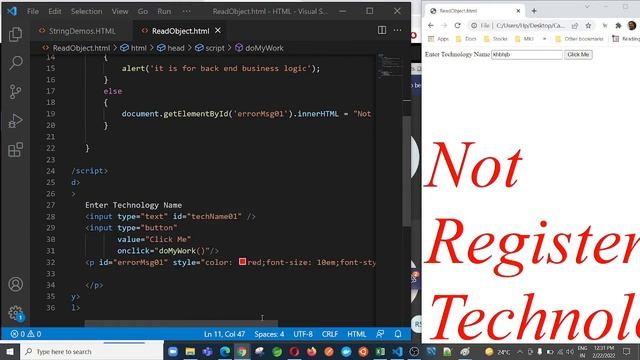Screen dimensions: 640x360
Task: Go to line via Ln 11, Col 47
Action: click(224, 334)
